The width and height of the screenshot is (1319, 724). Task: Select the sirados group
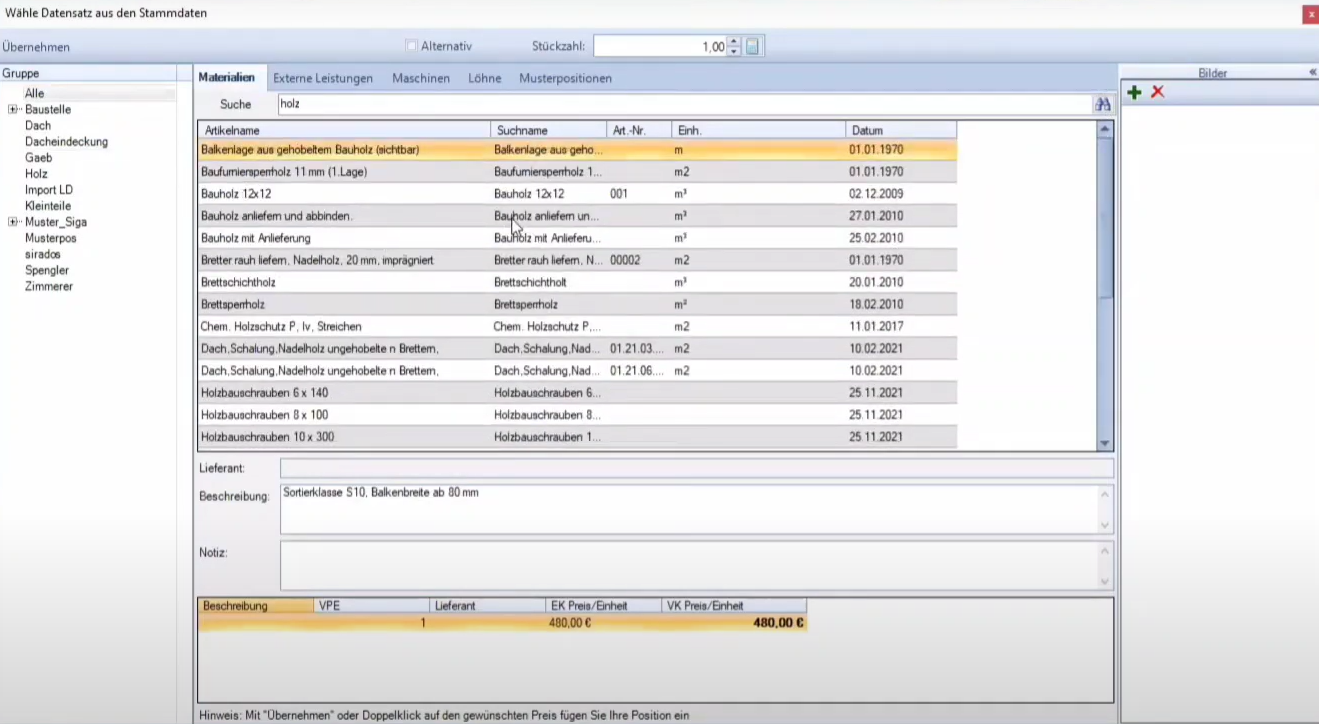43,254
